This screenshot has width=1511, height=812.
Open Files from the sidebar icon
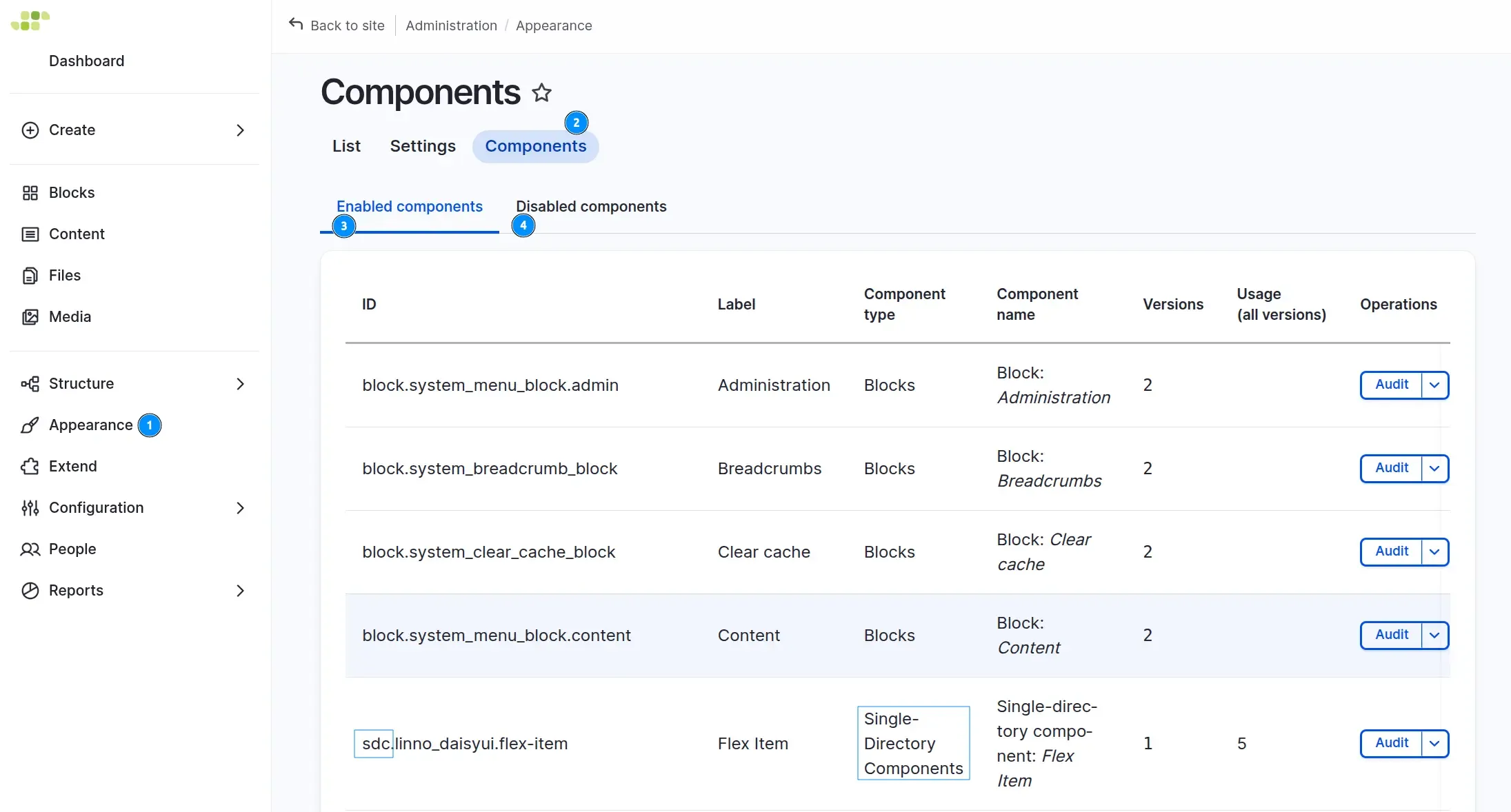pyautogui.click(x=30, y=275)
